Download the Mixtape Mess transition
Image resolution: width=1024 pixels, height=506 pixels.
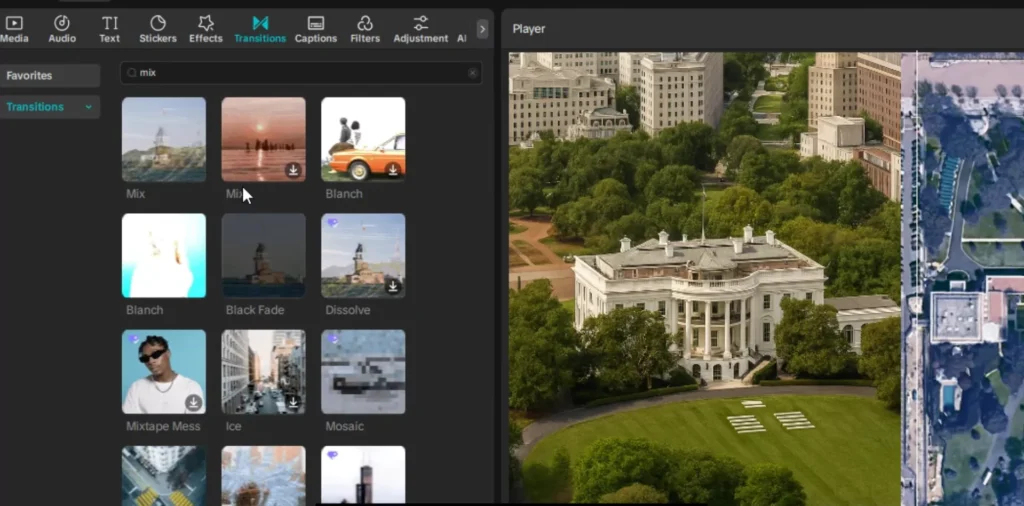(193, 402)
